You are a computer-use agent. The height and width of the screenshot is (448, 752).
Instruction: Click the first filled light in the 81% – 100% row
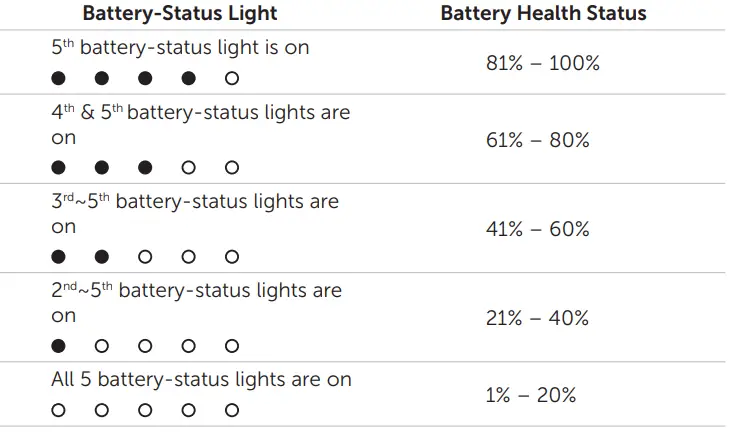pos(58,78)
